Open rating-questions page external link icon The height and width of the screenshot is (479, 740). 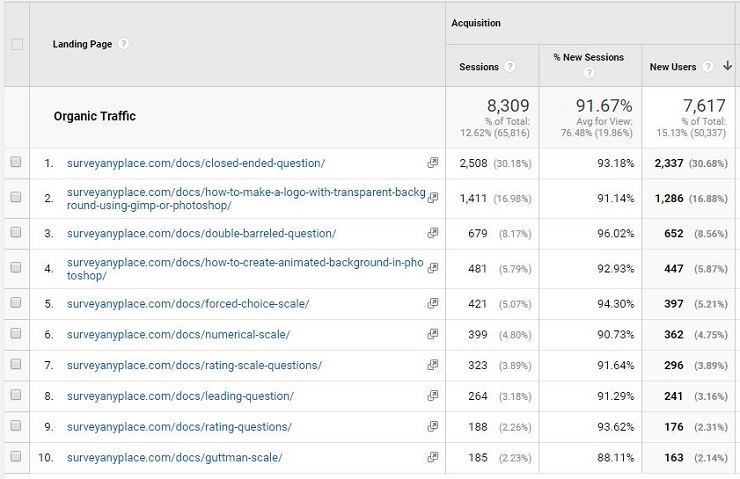point(432,426)
